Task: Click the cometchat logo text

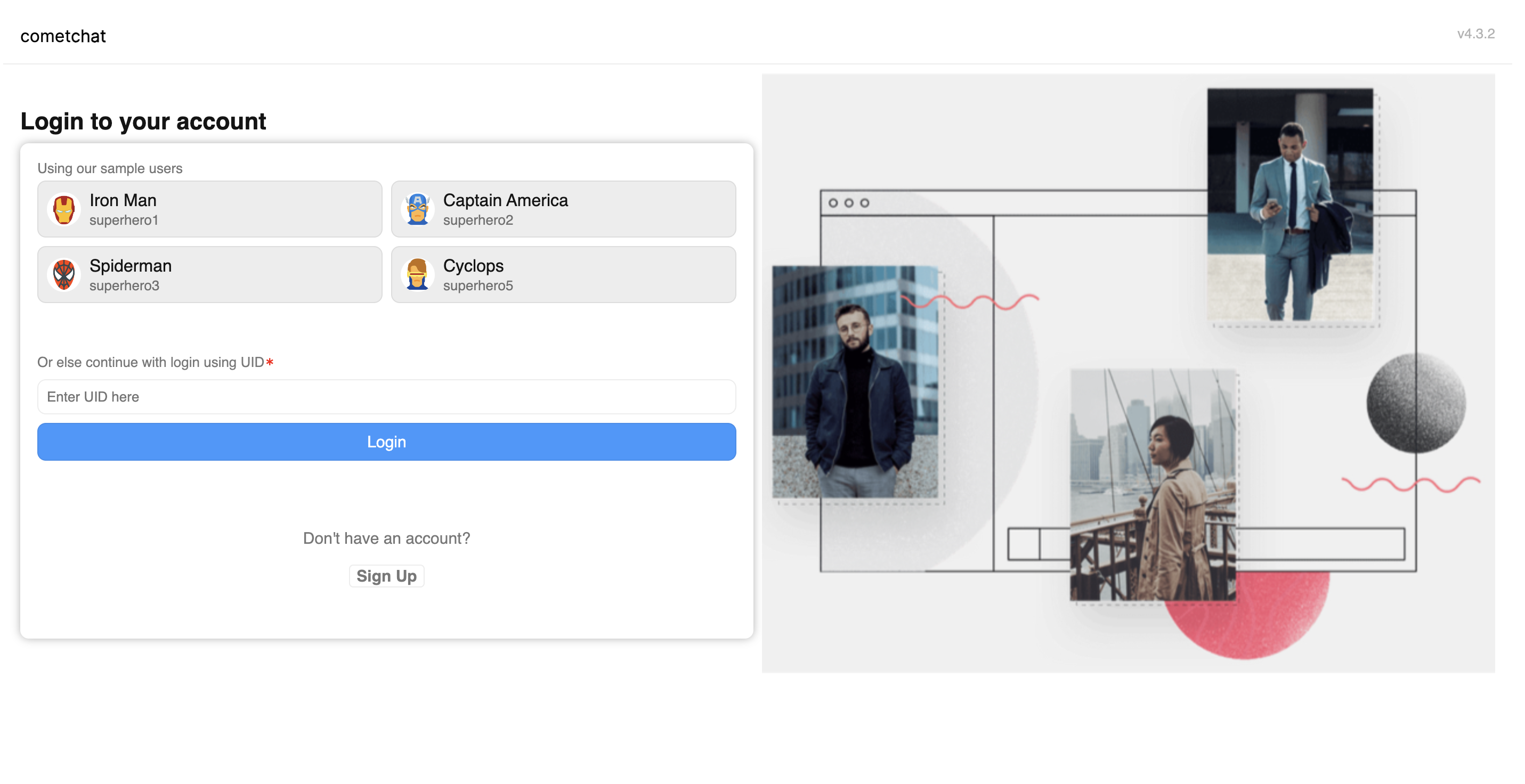Action: pyautogui.click(x=63, y=37)
